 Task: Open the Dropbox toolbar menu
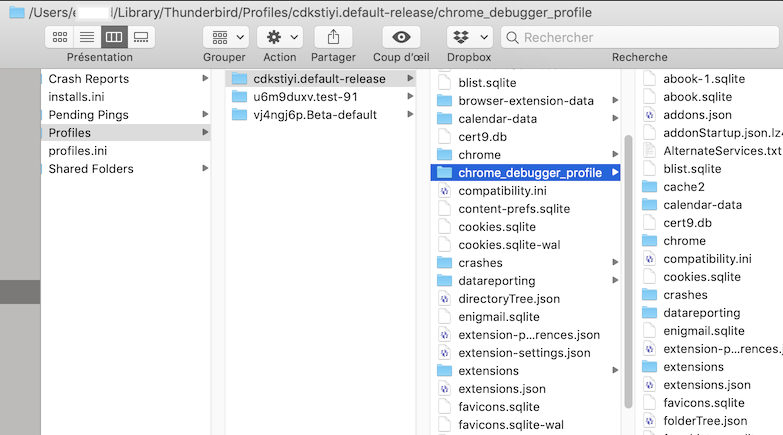click(468, 37)
